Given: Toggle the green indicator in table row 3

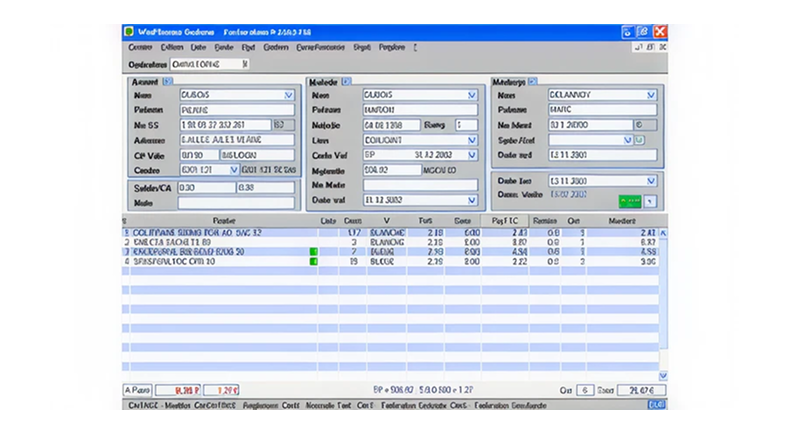Looking at the screenshot, I should tap(313, 251).
